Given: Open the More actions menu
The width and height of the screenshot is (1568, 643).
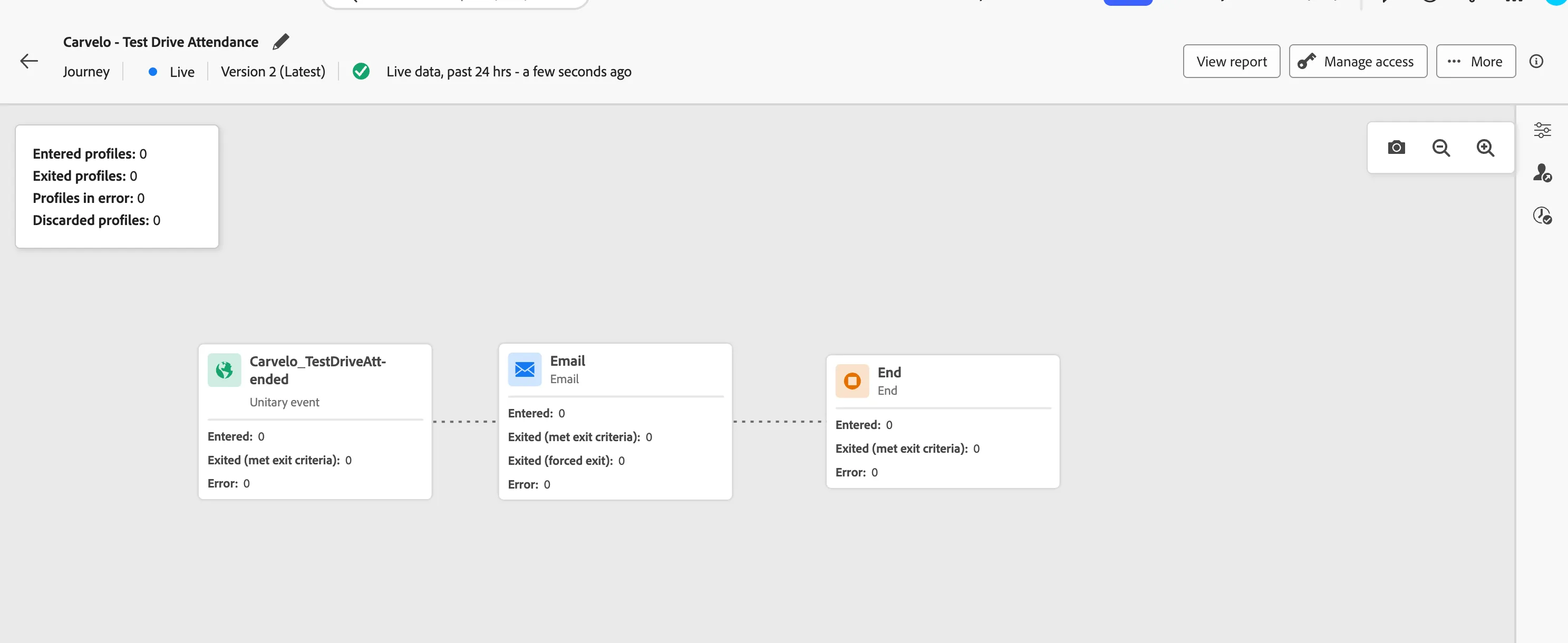Looking at the screenshot, I should (1476, 61).
